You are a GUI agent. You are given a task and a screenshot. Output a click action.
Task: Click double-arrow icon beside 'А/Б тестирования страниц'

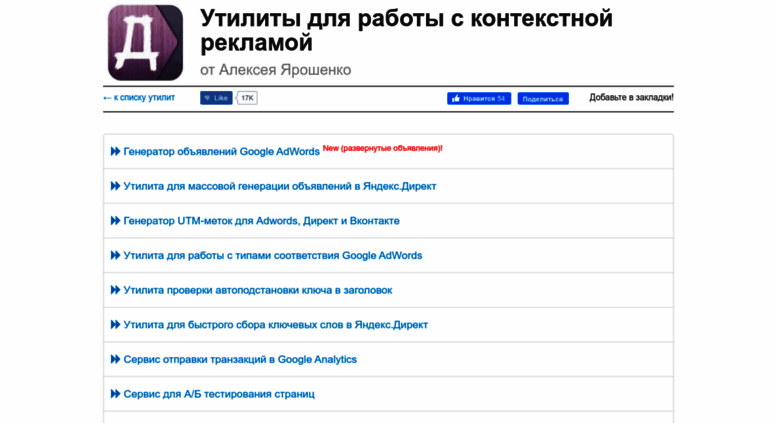click(x=115, y=394)
